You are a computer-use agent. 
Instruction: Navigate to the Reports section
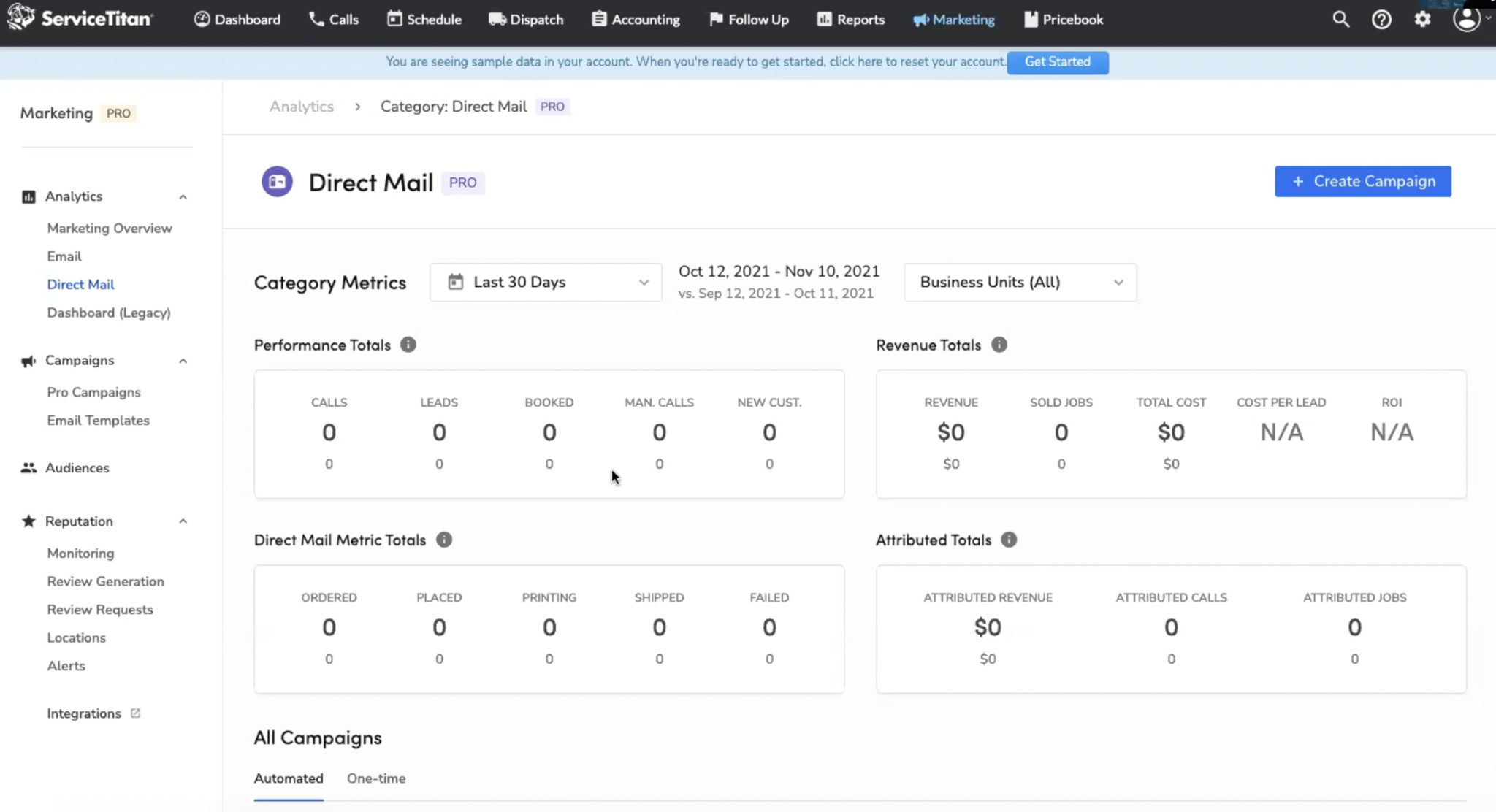850,19
